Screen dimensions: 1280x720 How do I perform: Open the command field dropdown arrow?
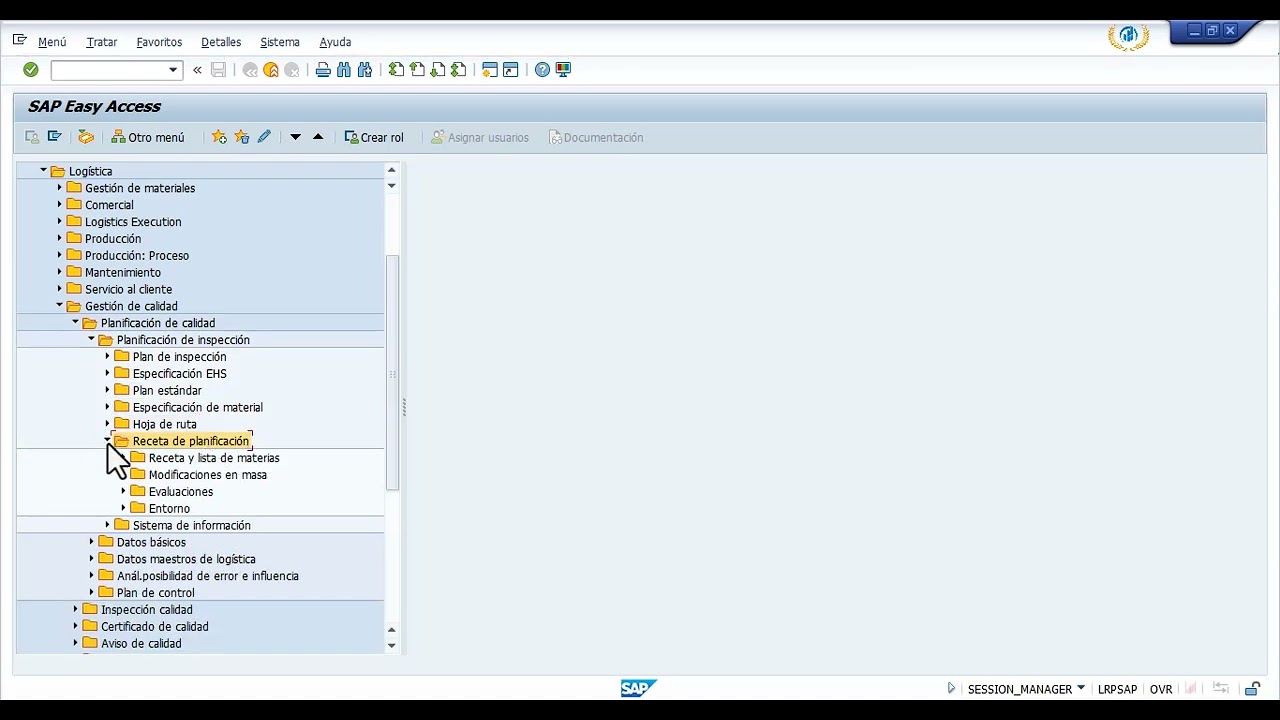[173, 70]
